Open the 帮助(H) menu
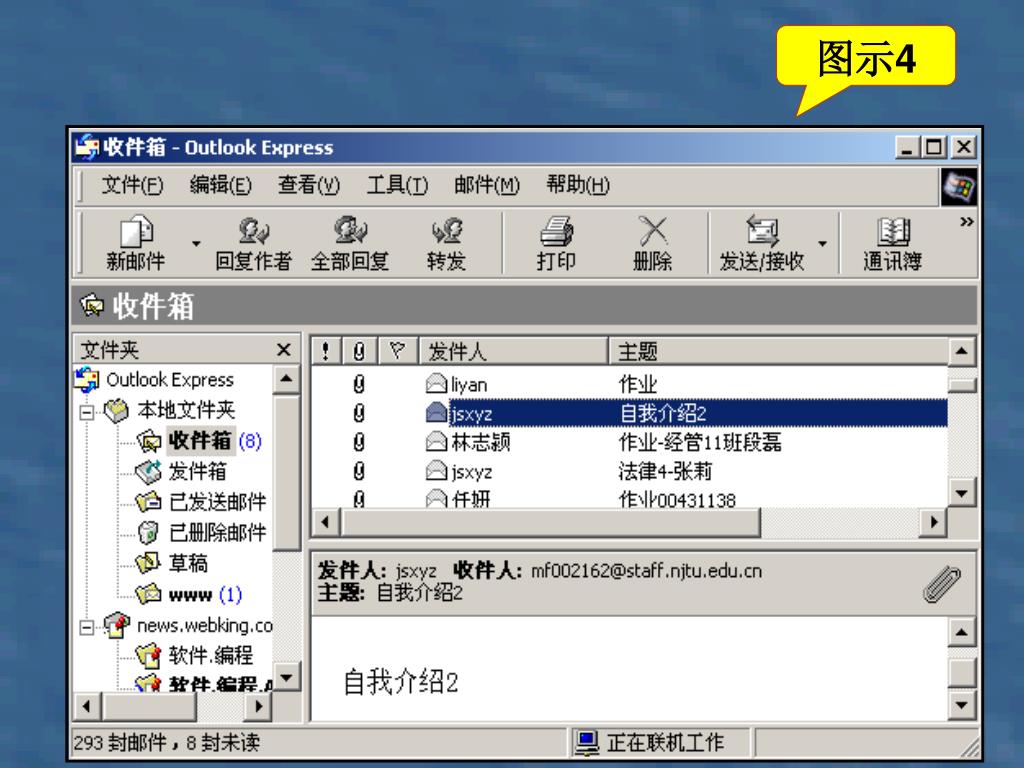 point(578,185)
